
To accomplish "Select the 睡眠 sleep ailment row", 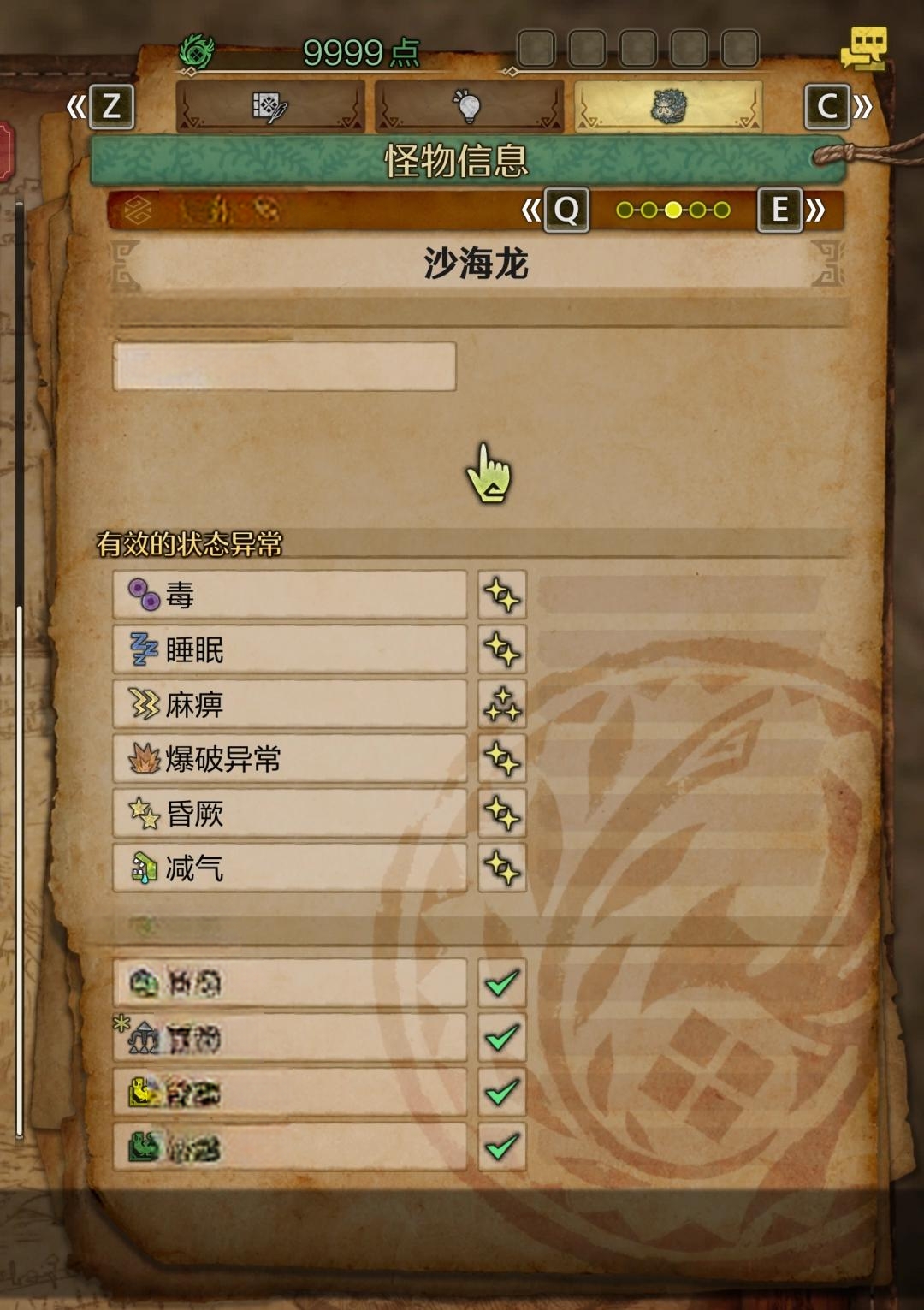I will (x=290, y=649).
